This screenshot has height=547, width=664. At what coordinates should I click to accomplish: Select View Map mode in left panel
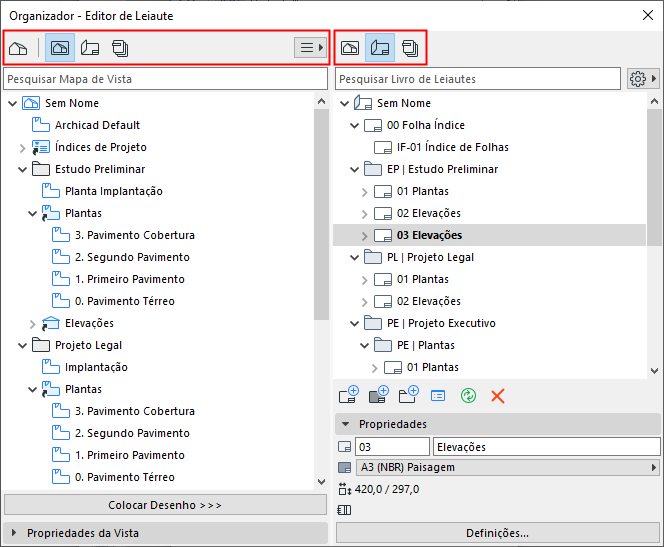point(60,48)
